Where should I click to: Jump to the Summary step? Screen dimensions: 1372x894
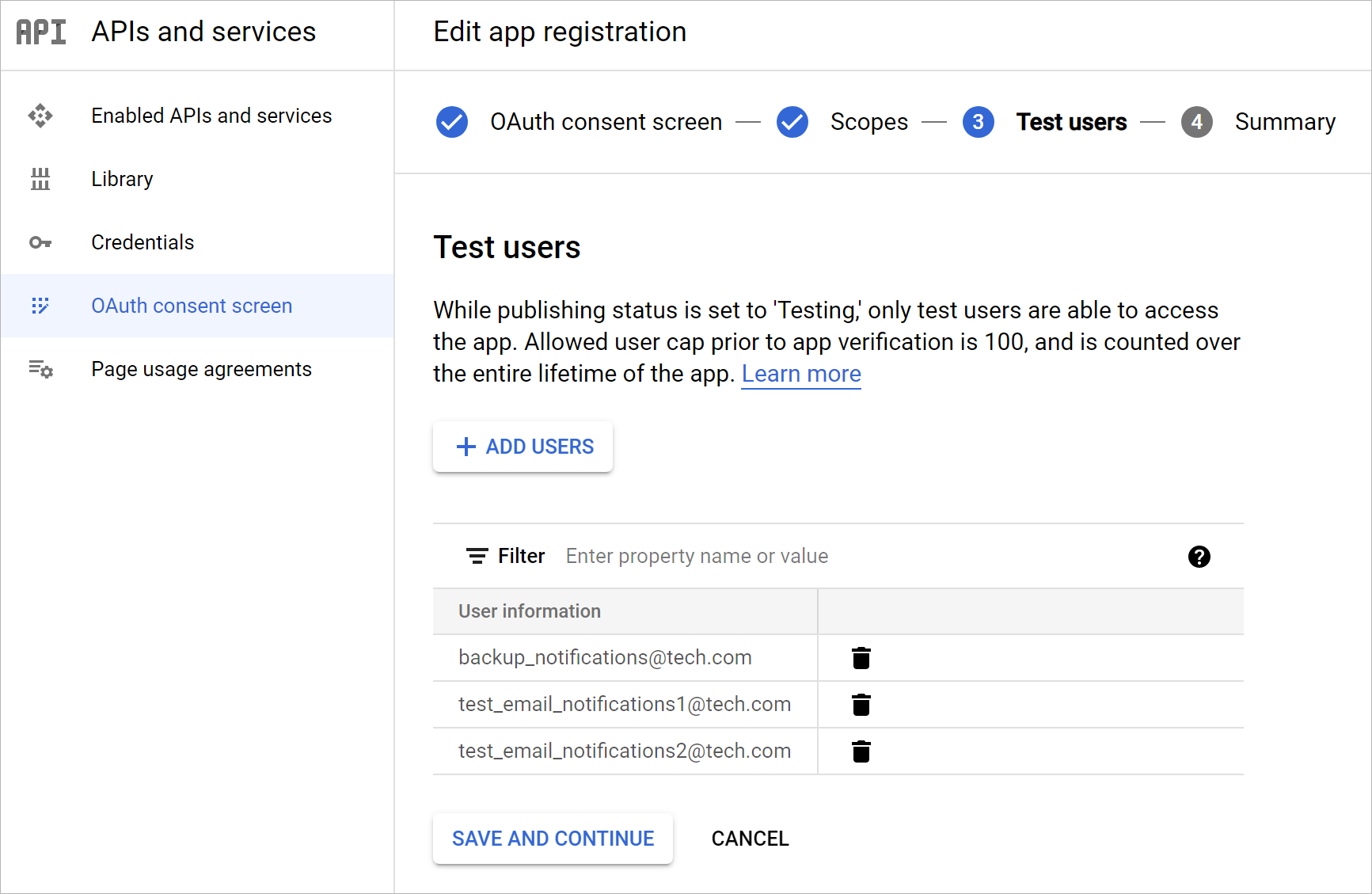click(x=1197, y=122)
